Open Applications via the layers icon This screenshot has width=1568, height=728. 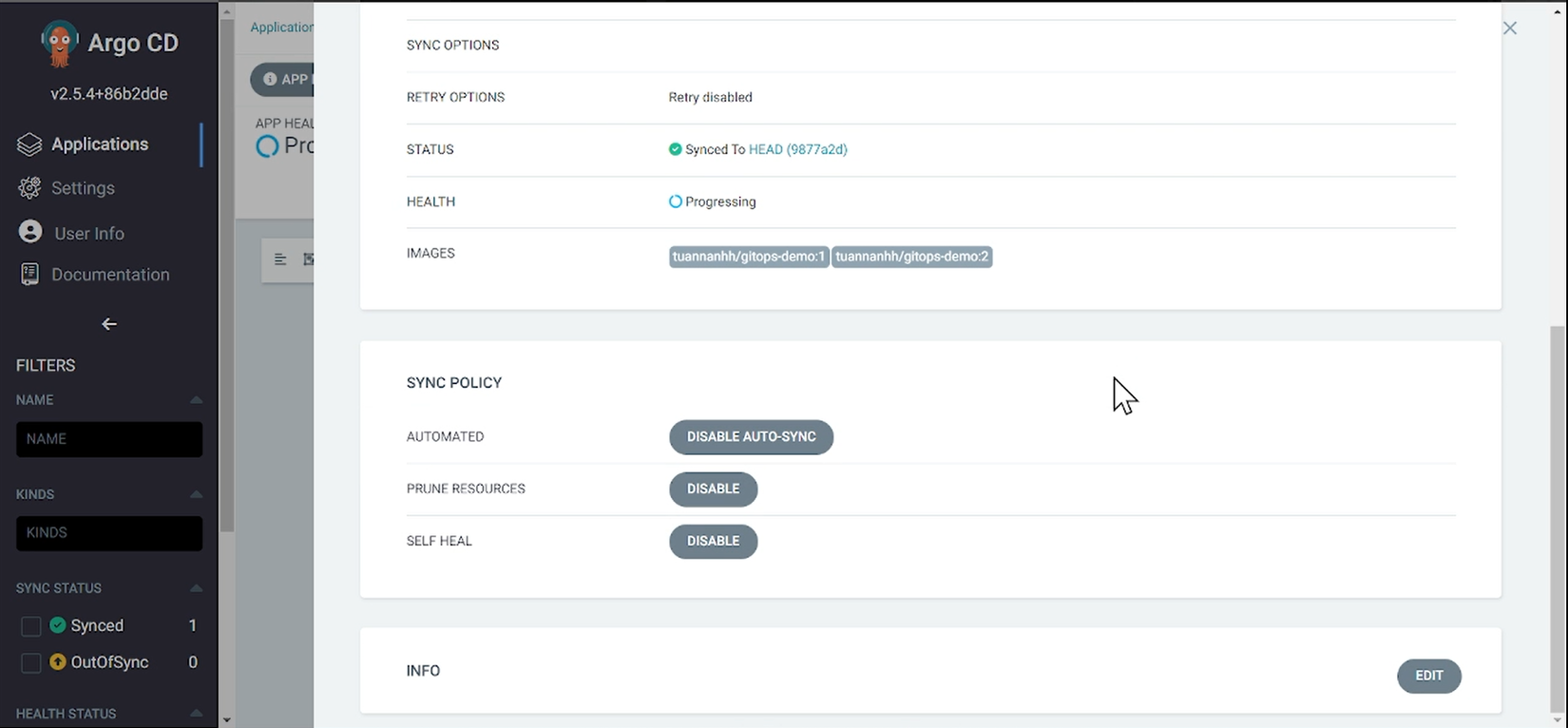(29, 144)
